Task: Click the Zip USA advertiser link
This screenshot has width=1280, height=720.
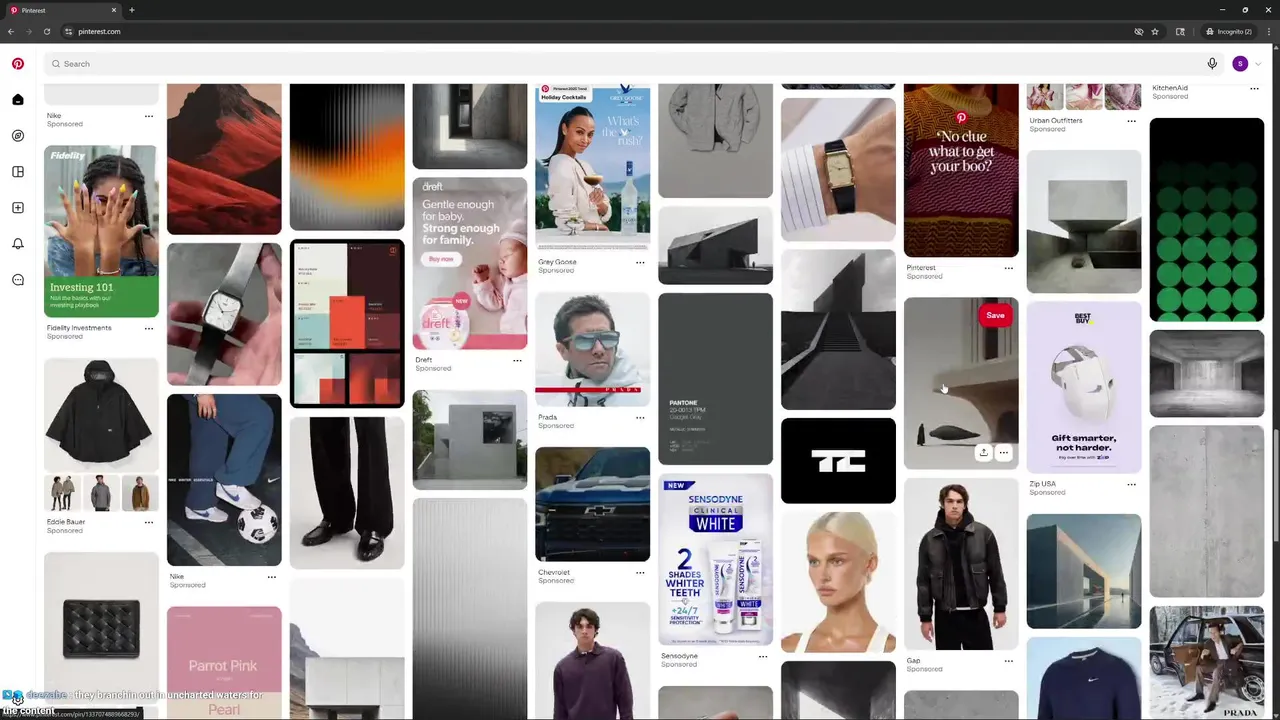Action: pyautogui.click(x=1042, y=484)
